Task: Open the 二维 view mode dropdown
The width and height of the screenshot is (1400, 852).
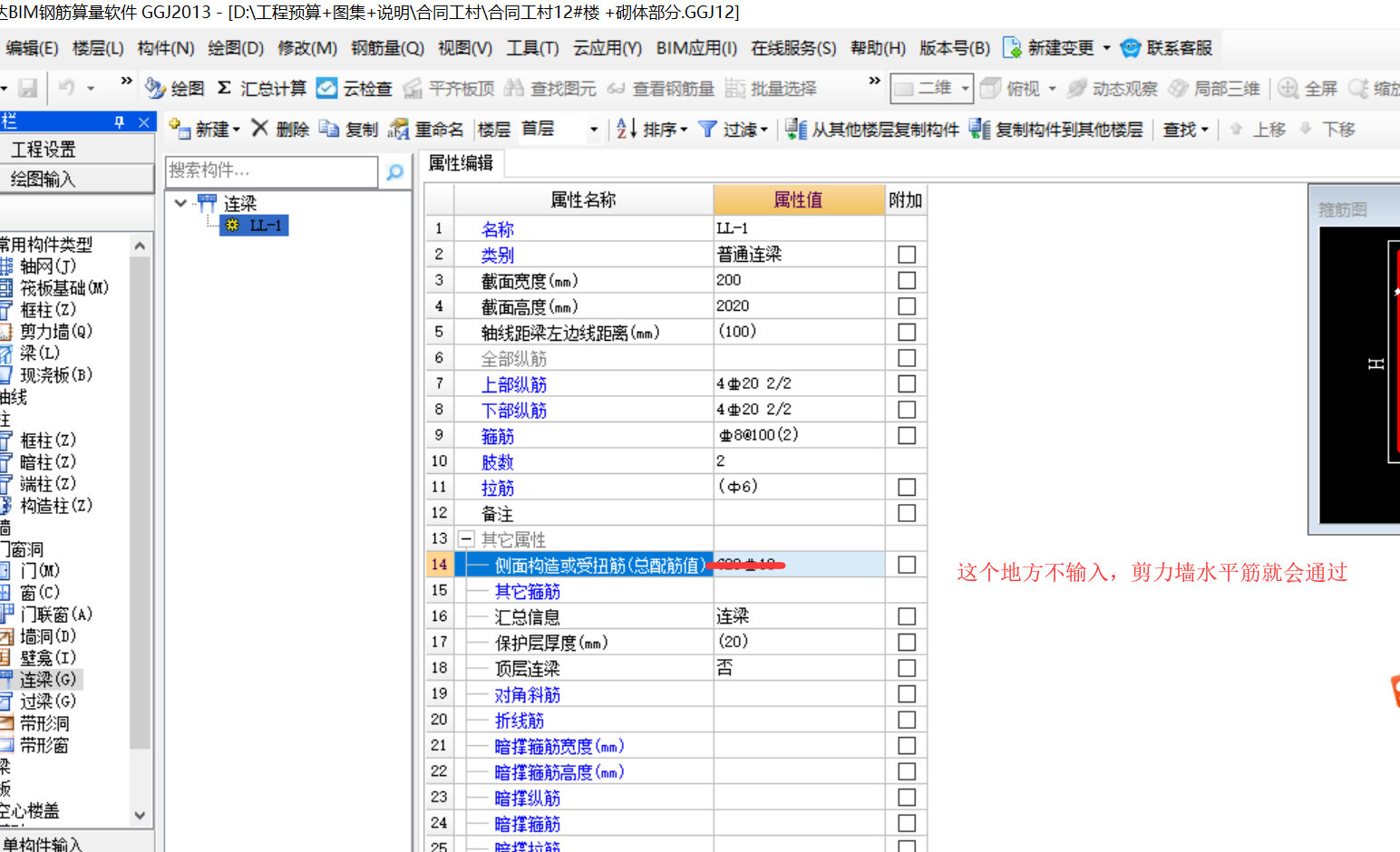Action: tap(966, 89)
